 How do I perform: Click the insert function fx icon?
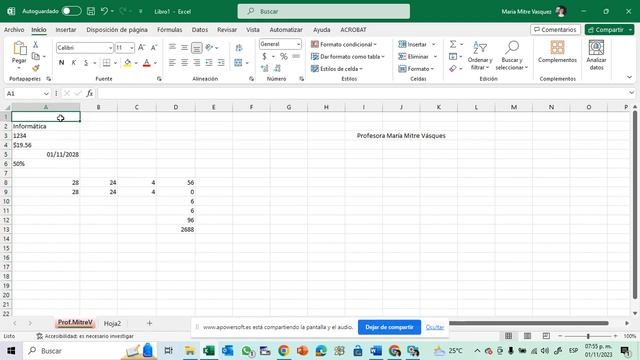tap(89, 93)
